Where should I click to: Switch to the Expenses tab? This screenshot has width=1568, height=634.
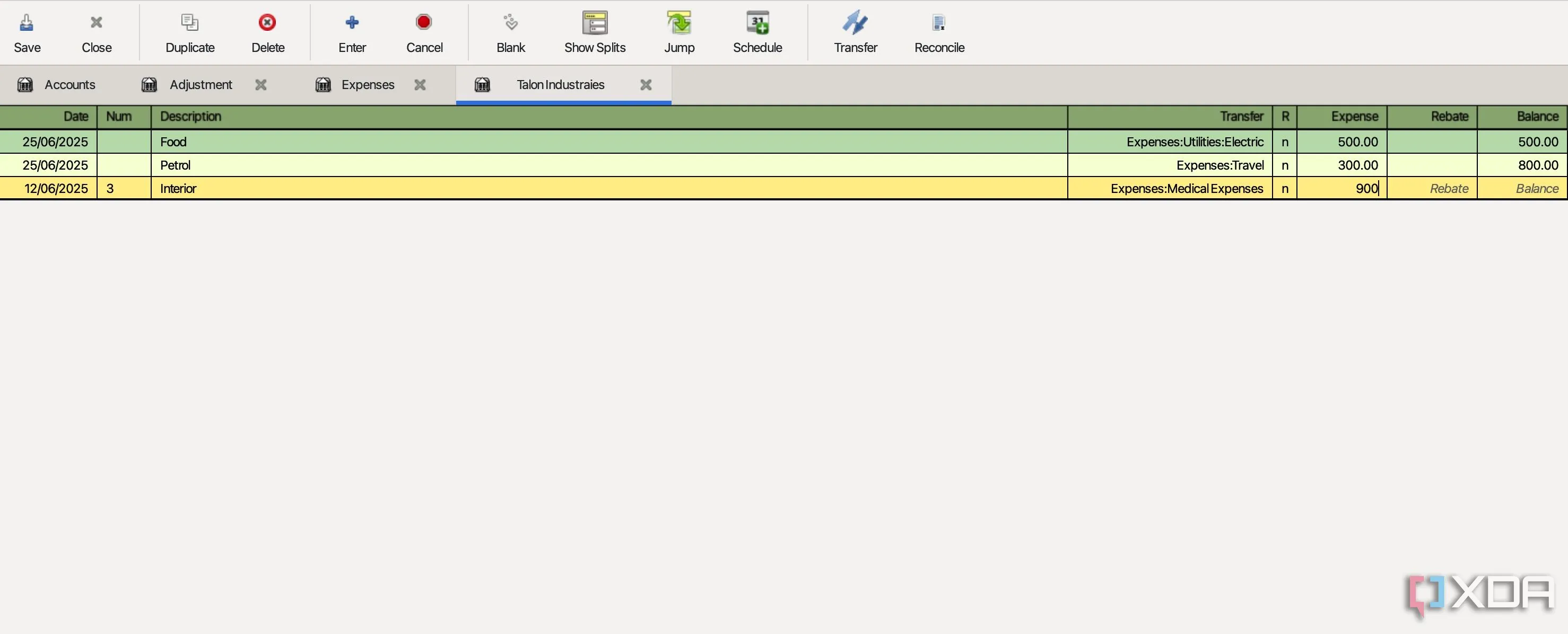click(367, 85)
